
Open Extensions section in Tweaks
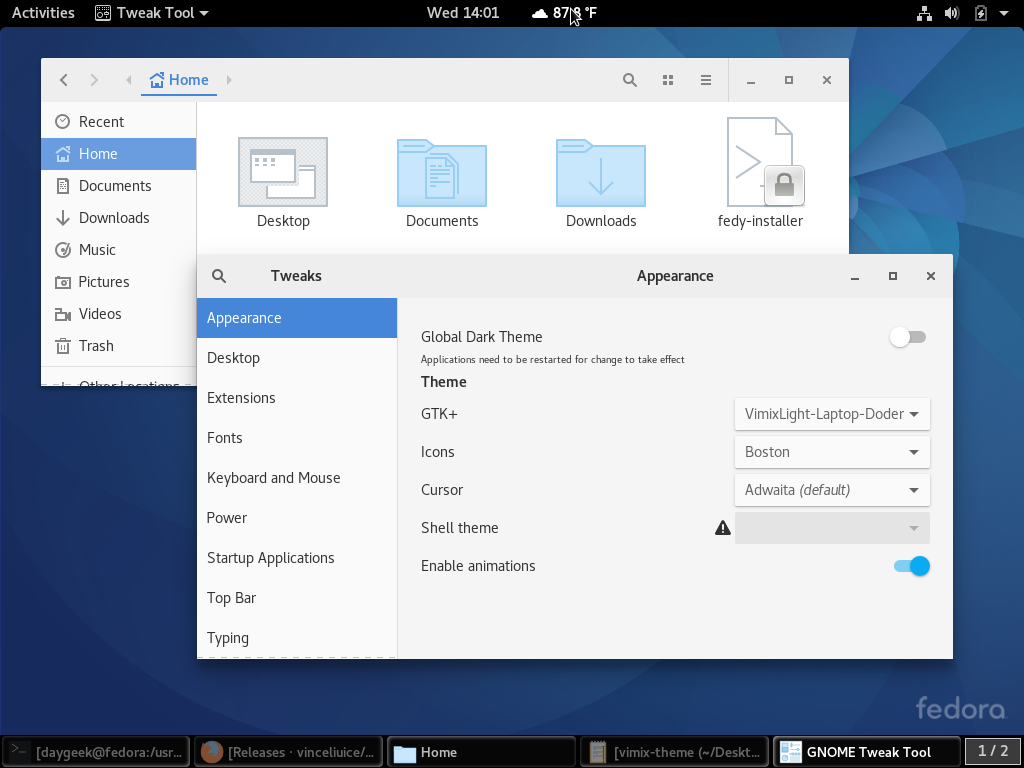pos(296,398)
